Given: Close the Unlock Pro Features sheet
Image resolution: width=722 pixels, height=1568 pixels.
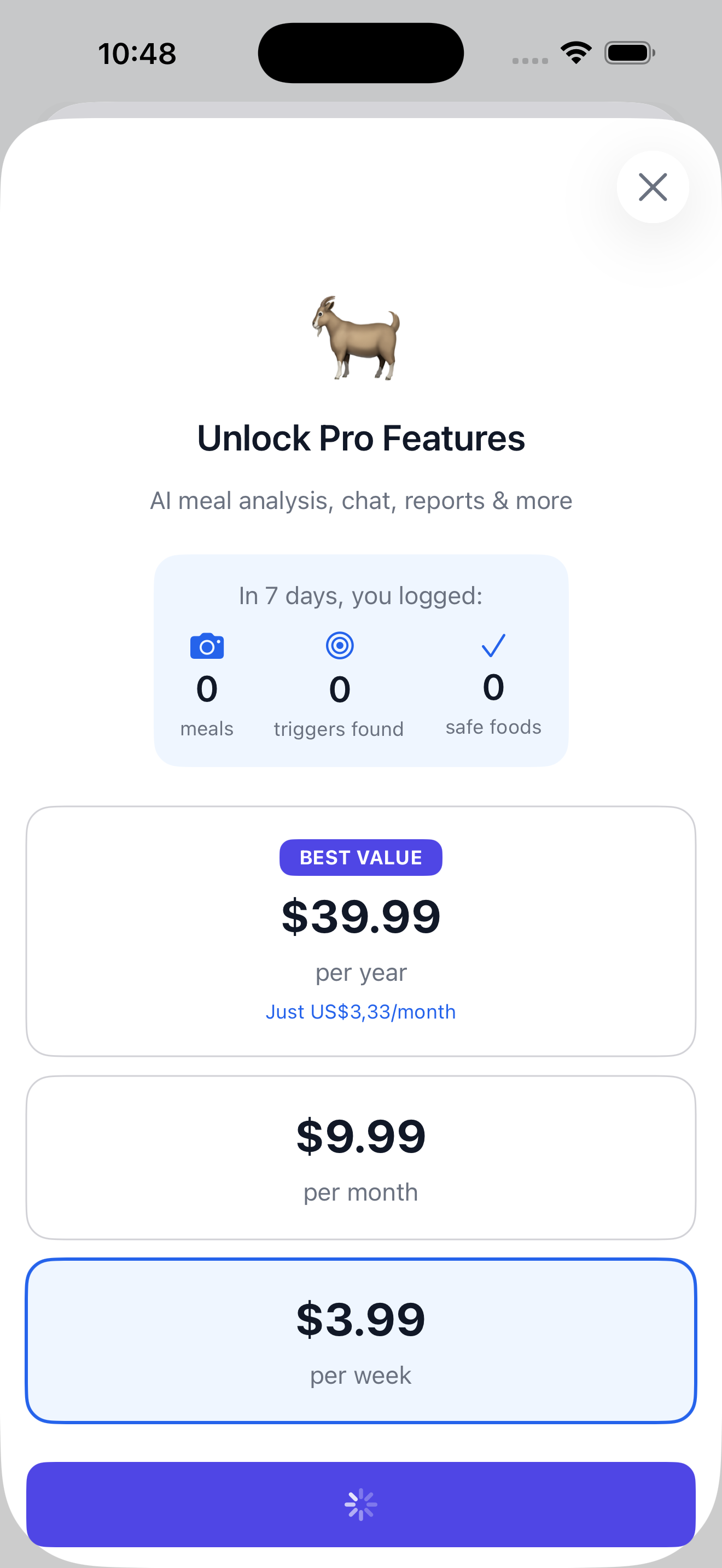Looking at the screenshot, I should click(653, 187).
